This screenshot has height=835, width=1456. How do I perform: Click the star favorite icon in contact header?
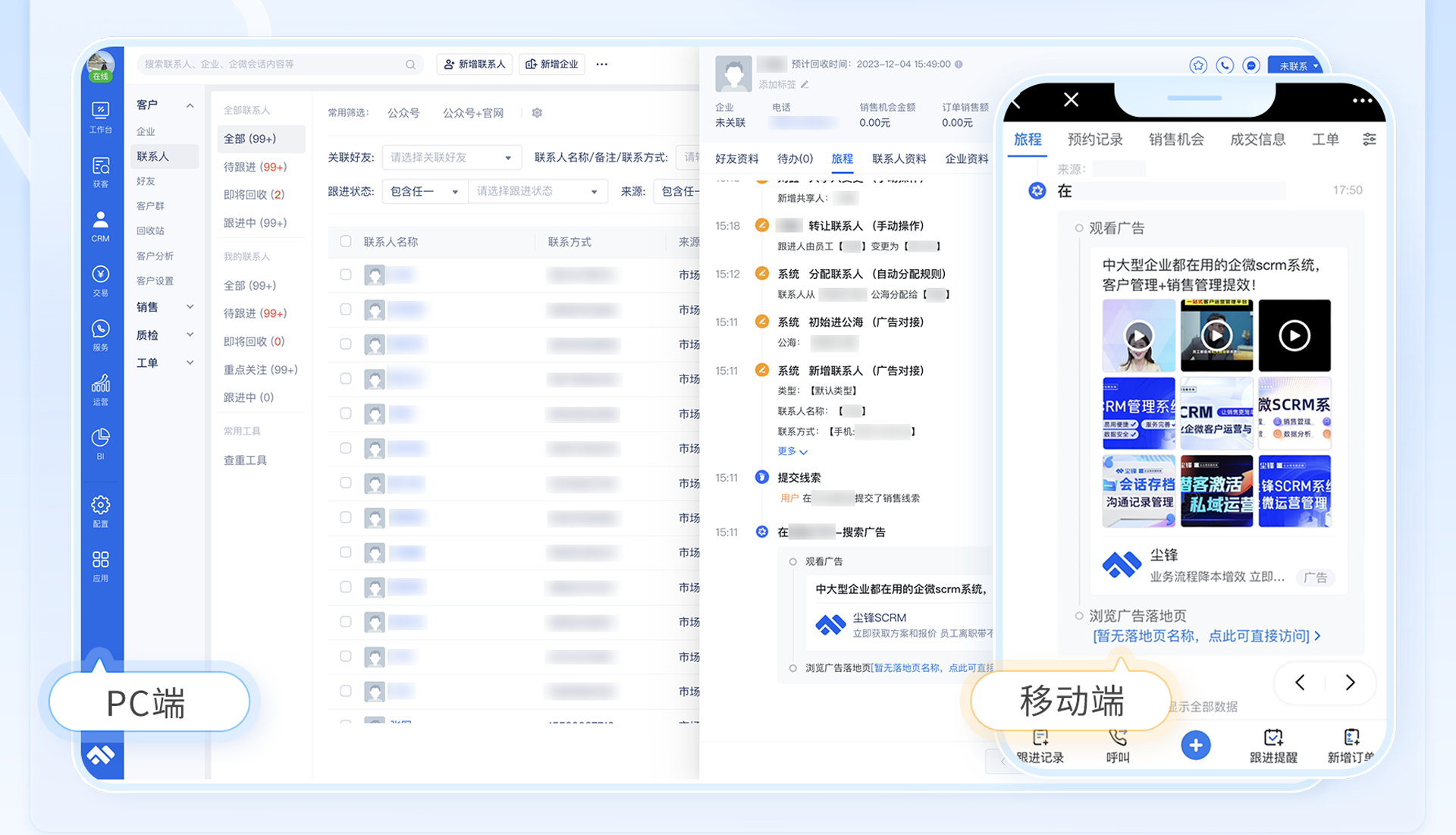coord(1197,65)
